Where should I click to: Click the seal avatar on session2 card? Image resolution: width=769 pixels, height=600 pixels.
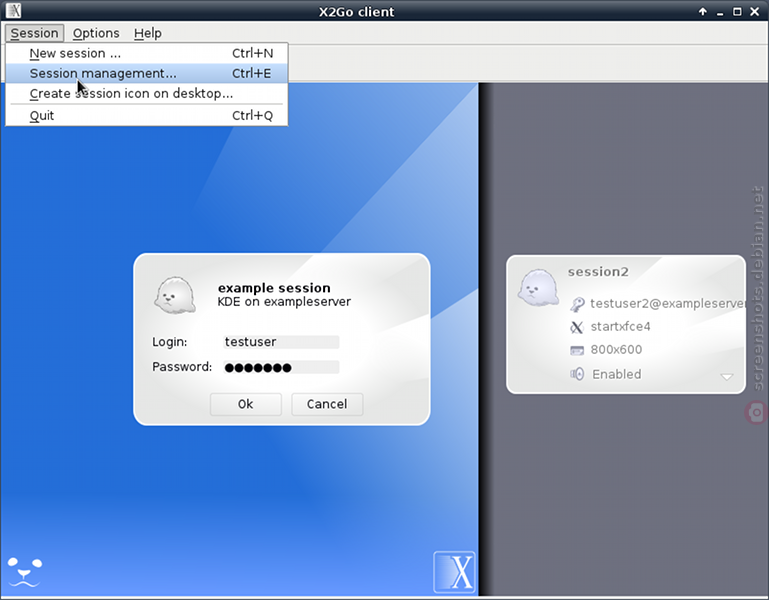(x=538, y=287)
